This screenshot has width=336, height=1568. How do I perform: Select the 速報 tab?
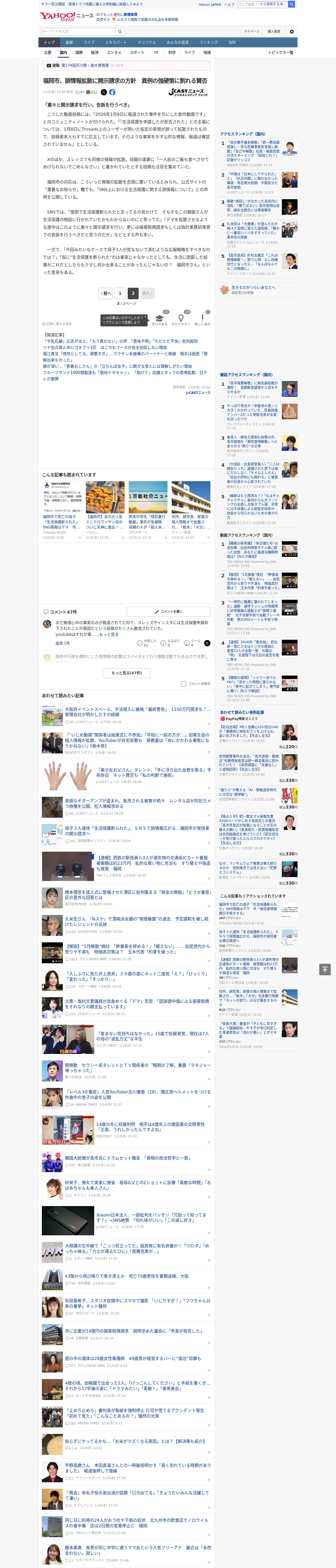pos(69,43)
